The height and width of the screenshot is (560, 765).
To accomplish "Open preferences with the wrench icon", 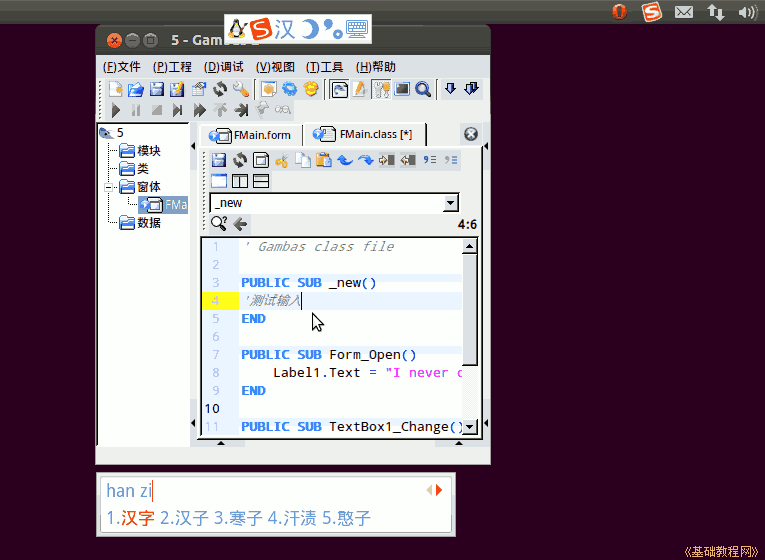I will point(241,89).
